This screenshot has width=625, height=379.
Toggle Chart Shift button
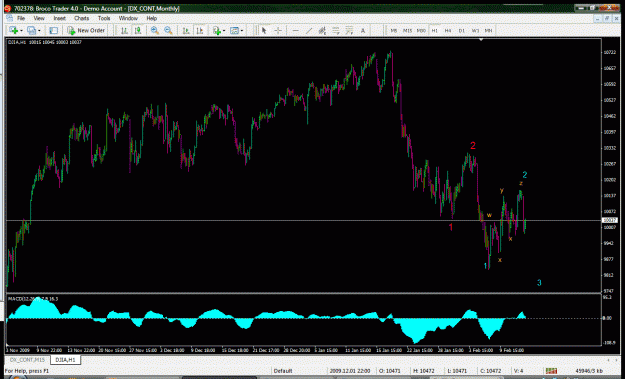point(199,30)
